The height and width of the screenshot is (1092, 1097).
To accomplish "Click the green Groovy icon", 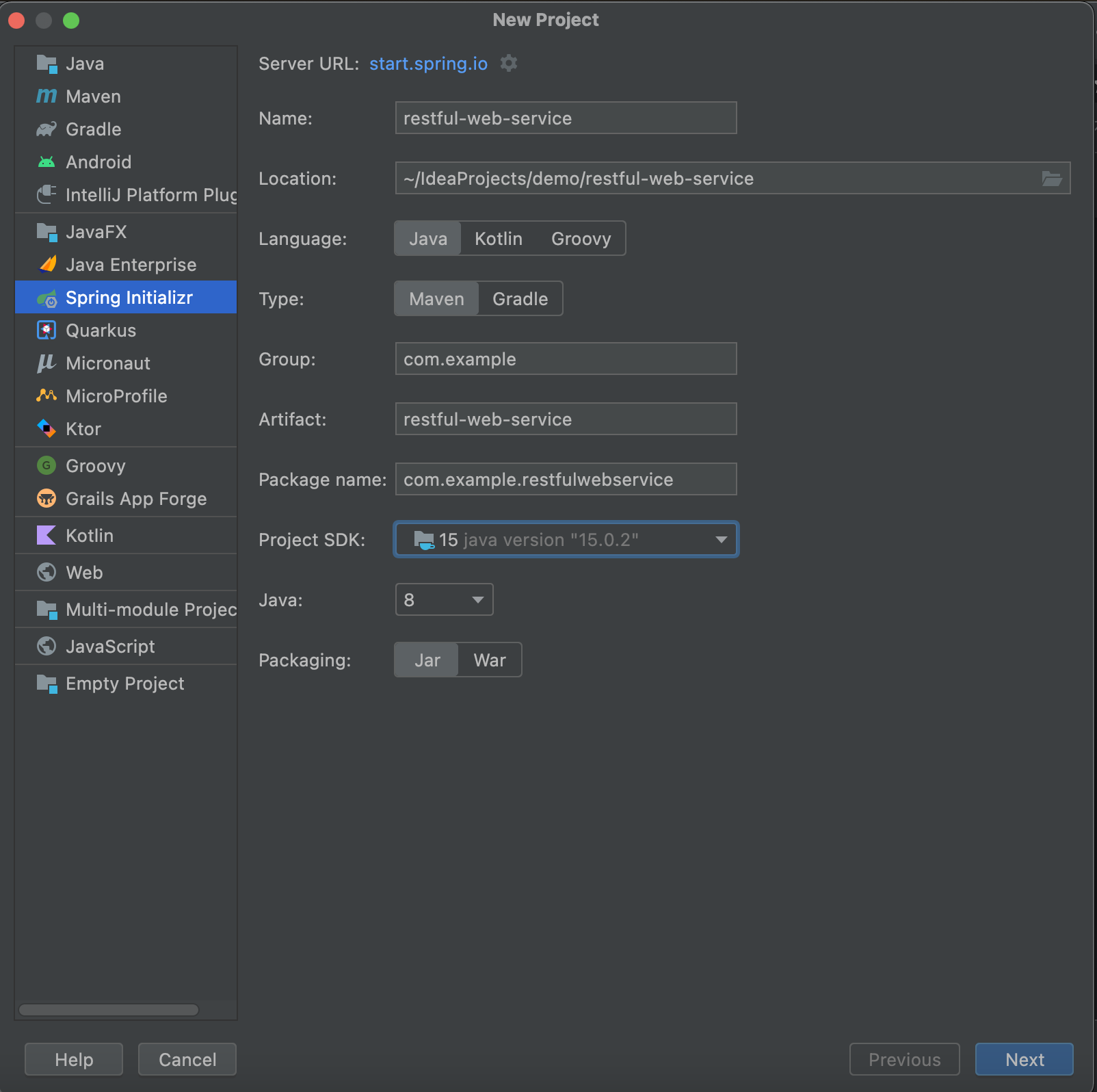I will tap(47, 466).
